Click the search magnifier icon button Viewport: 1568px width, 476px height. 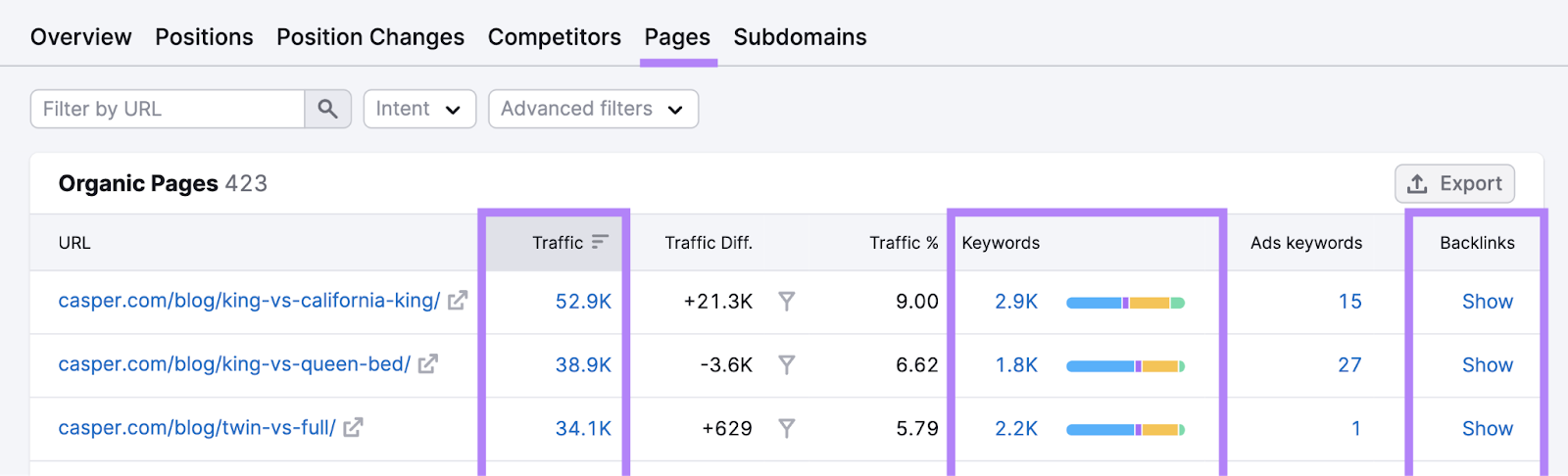327,109
